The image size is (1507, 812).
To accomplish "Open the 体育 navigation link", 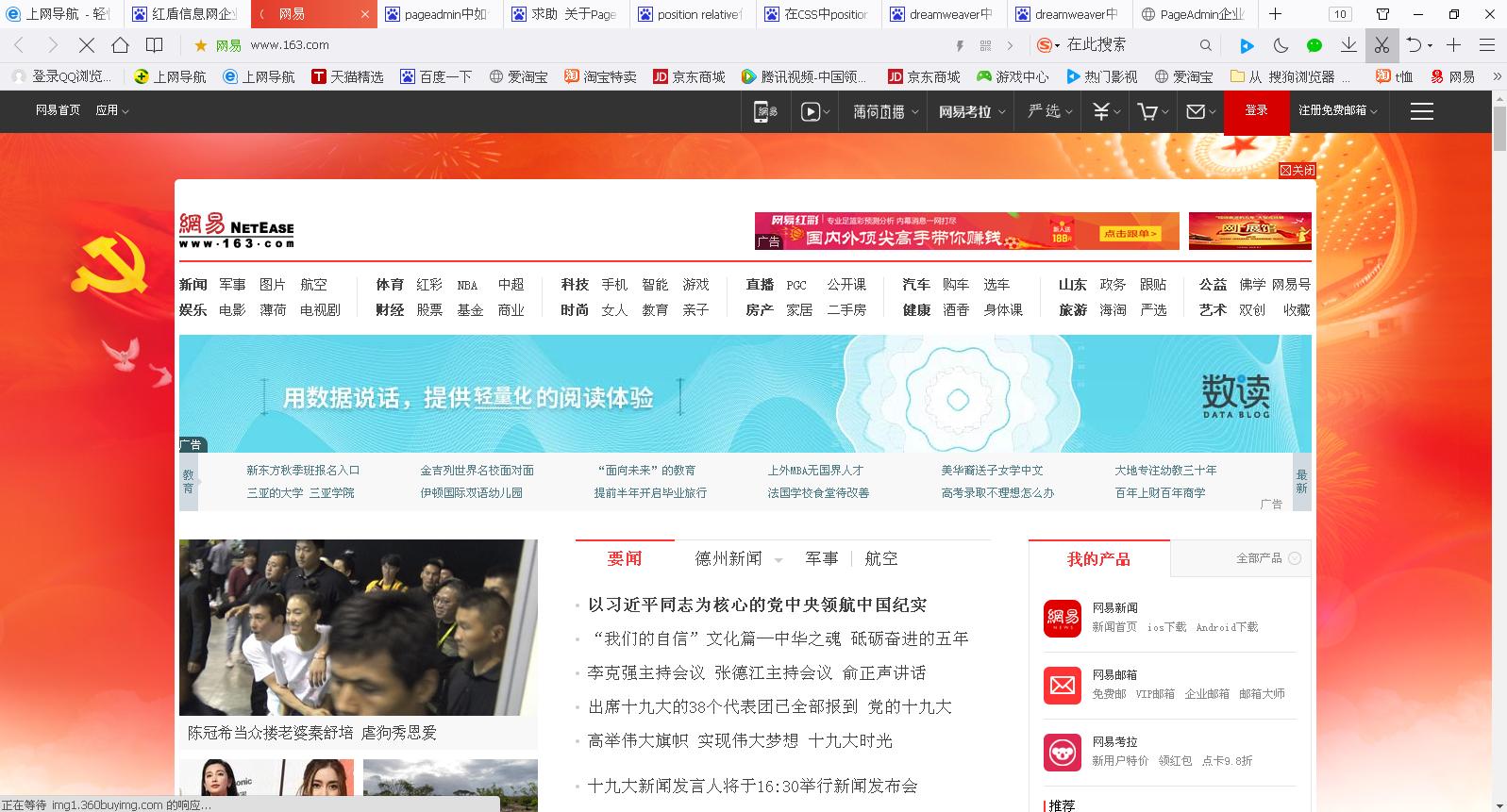I will pos(390,284).
